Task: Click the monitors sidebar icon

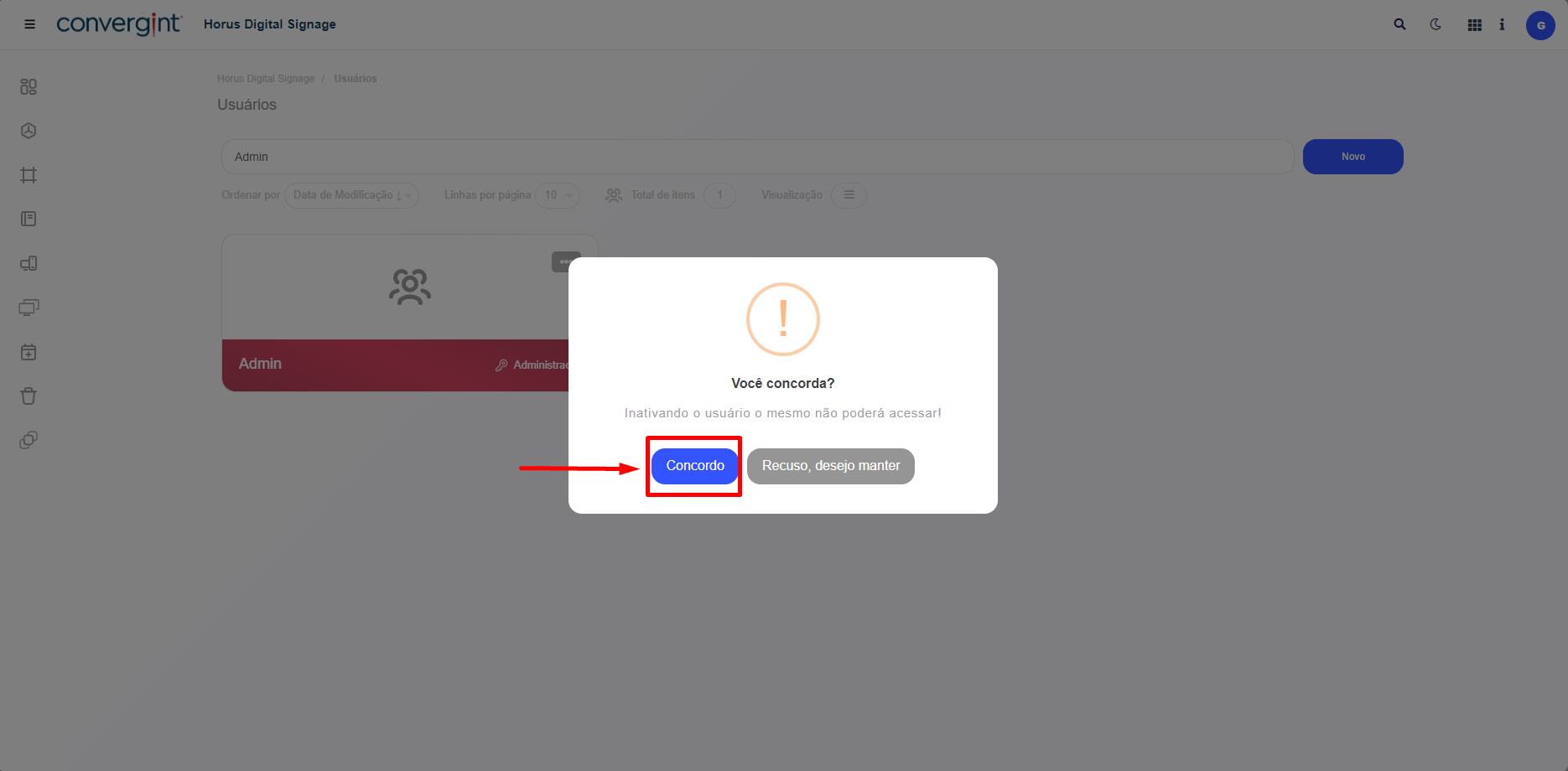Action: [x=29, y=308]
